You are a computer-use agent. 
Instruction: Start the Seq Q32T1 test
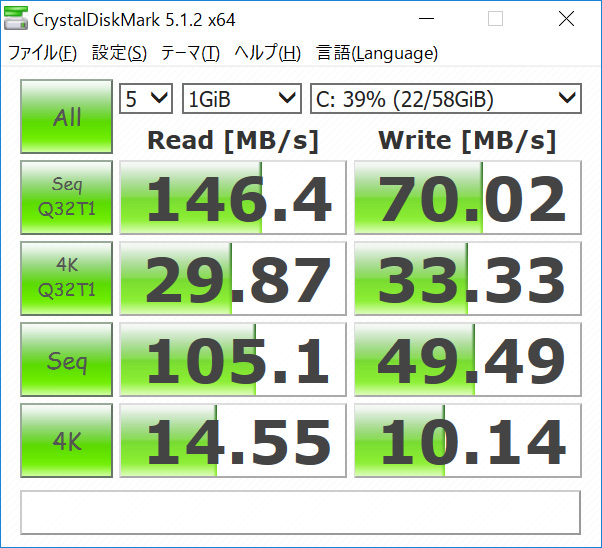click(x=66, y=197)
